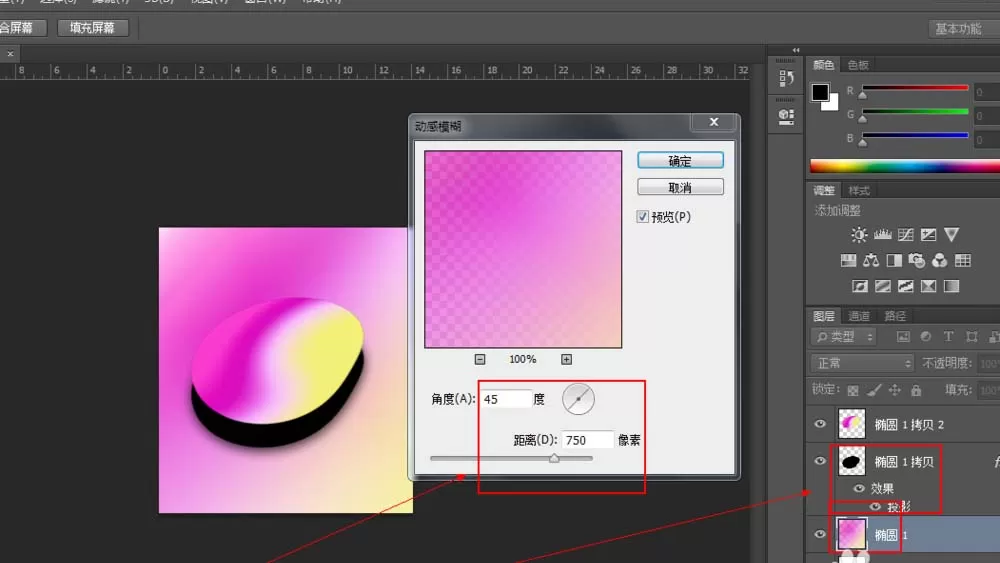Screen dimensions: 1000x563
Task: Add a Levels adjustment
Action: (883, 235)
